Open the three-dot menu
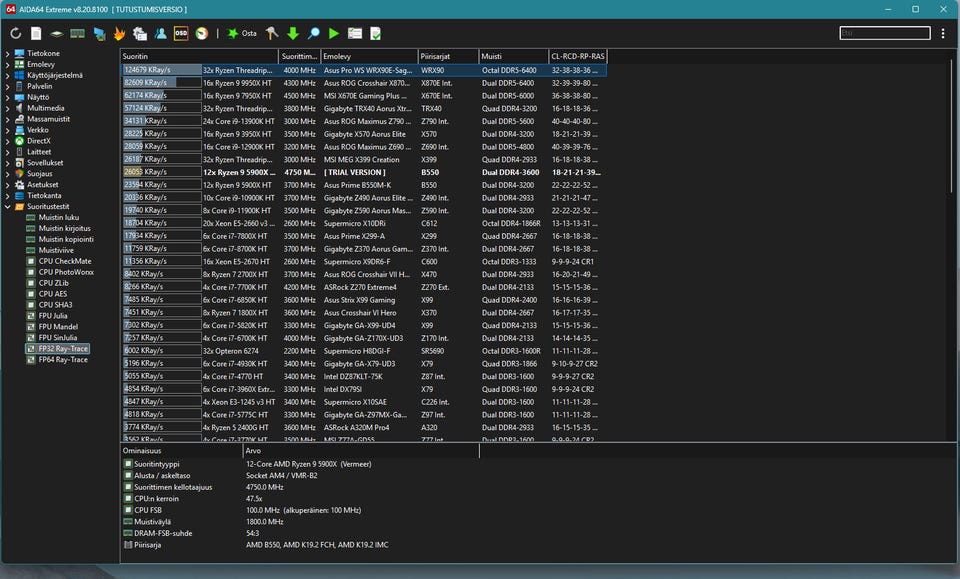The height and width of the screenshot is (579, 960). pyautogui.click(x=942, y=33)
